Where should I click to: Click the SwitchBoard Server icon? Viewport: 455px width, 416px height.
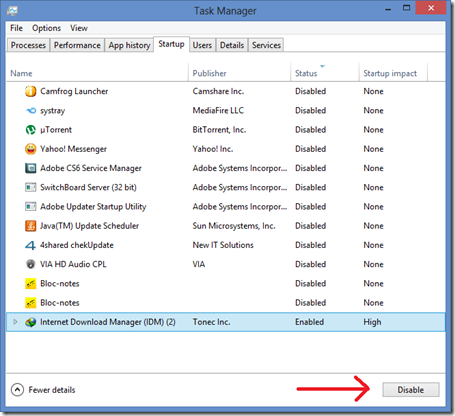point(31,187)
